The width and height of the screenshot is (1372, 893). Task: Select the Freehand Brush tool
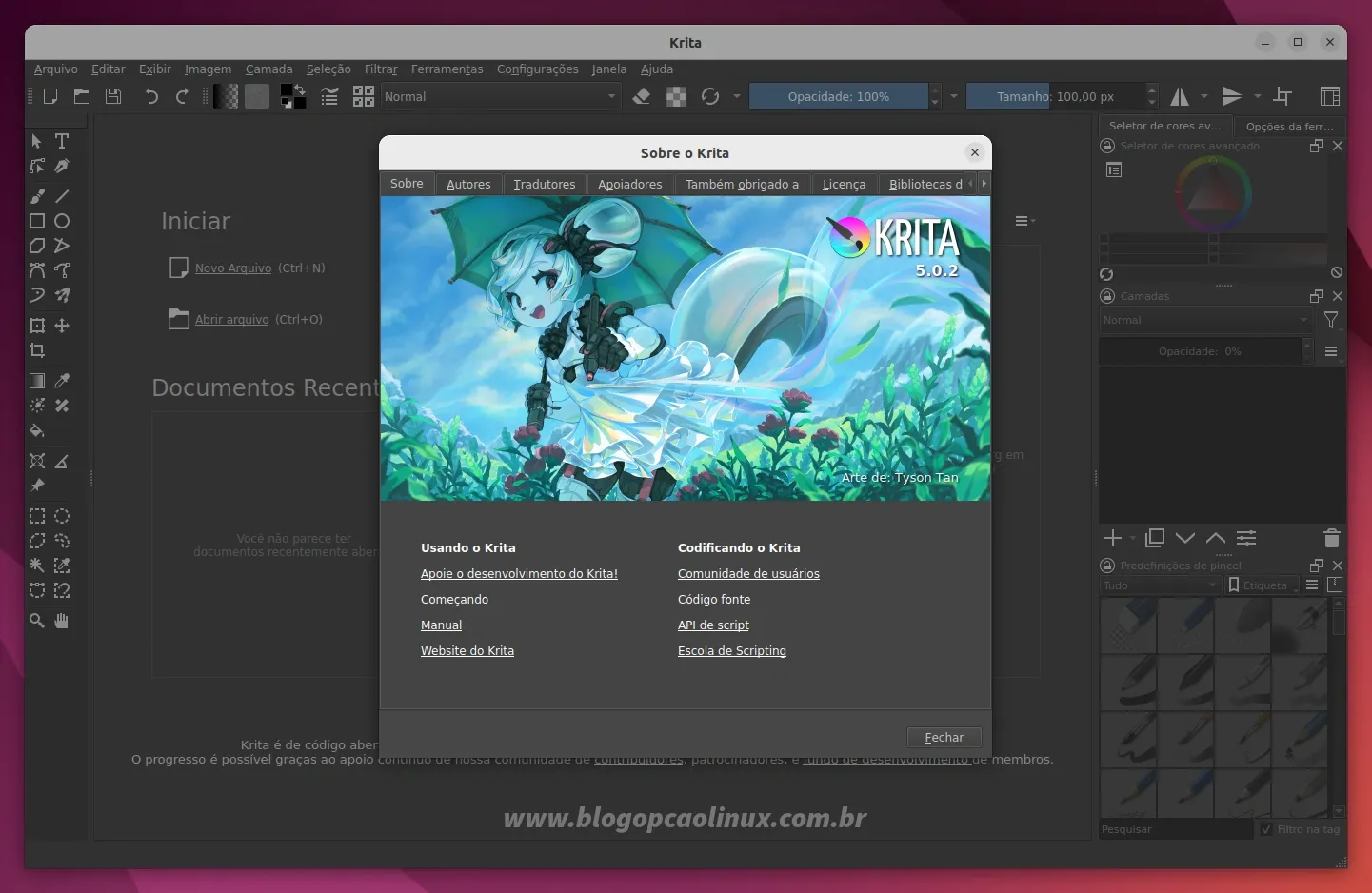[x=37, y=196]
